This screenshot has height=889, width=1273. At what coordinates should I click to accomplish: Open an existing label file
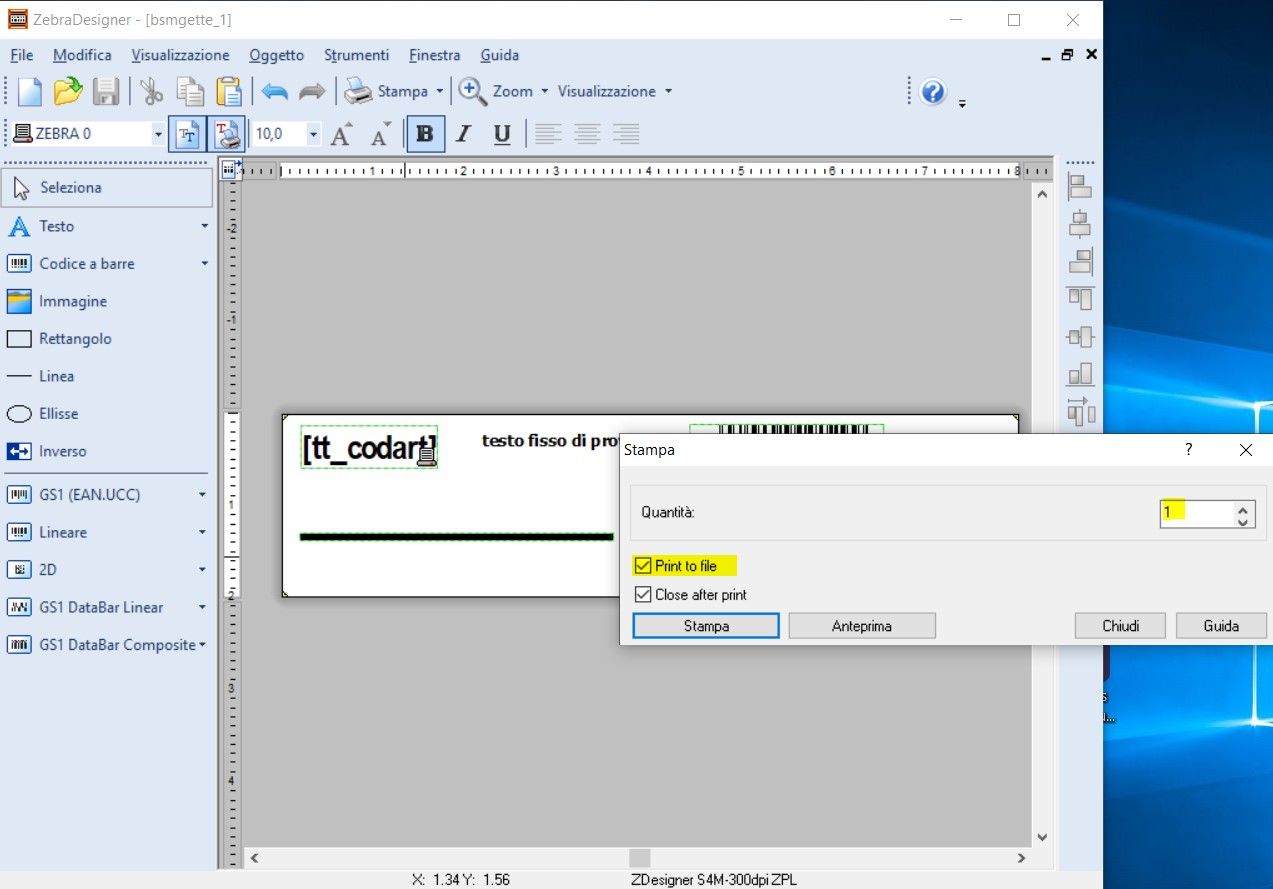pyautogui.click(x=67, y=92)
